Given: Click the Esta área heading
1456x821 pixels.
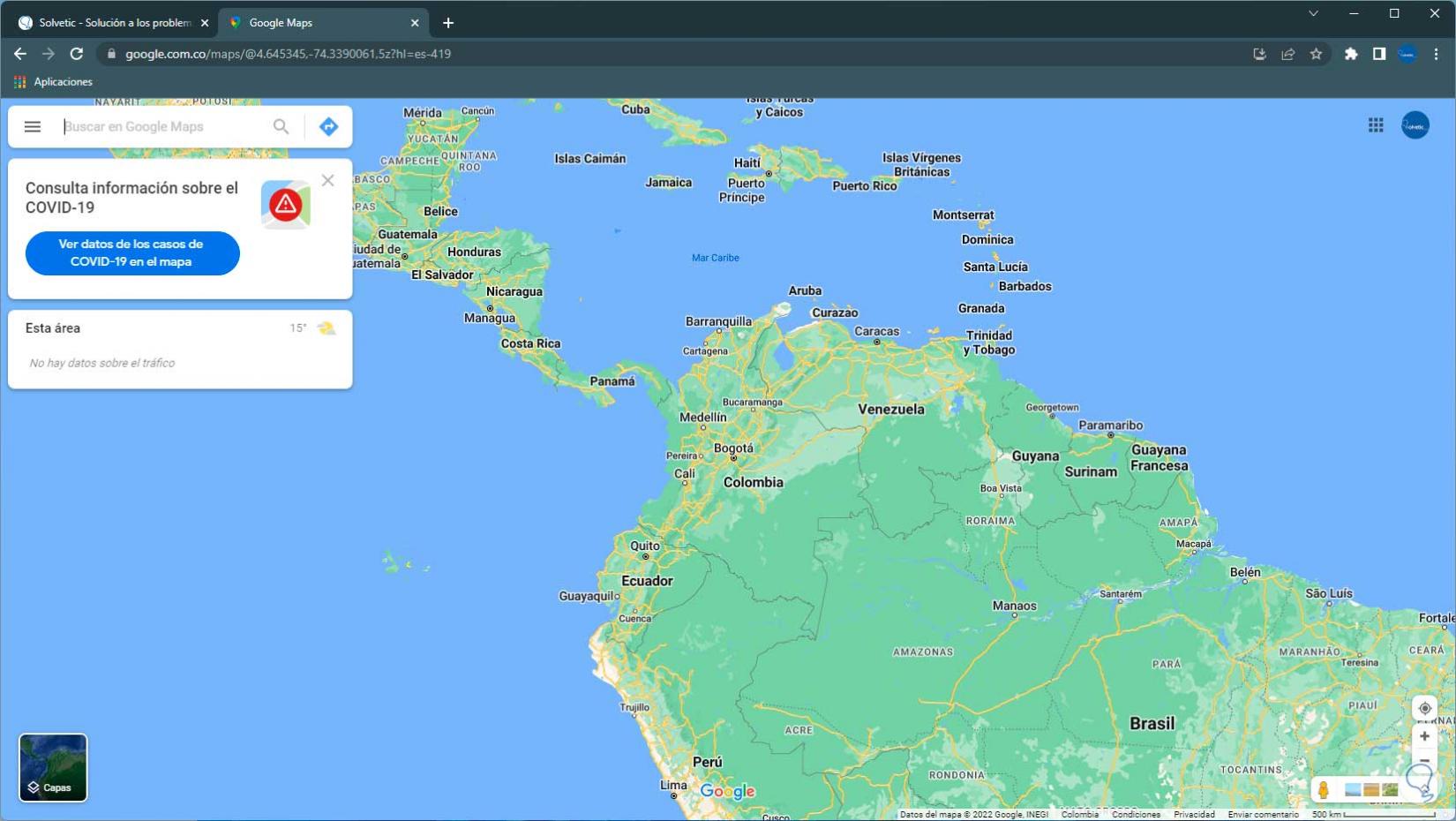Looking at the screenshot, I should (x=53, y=328).
